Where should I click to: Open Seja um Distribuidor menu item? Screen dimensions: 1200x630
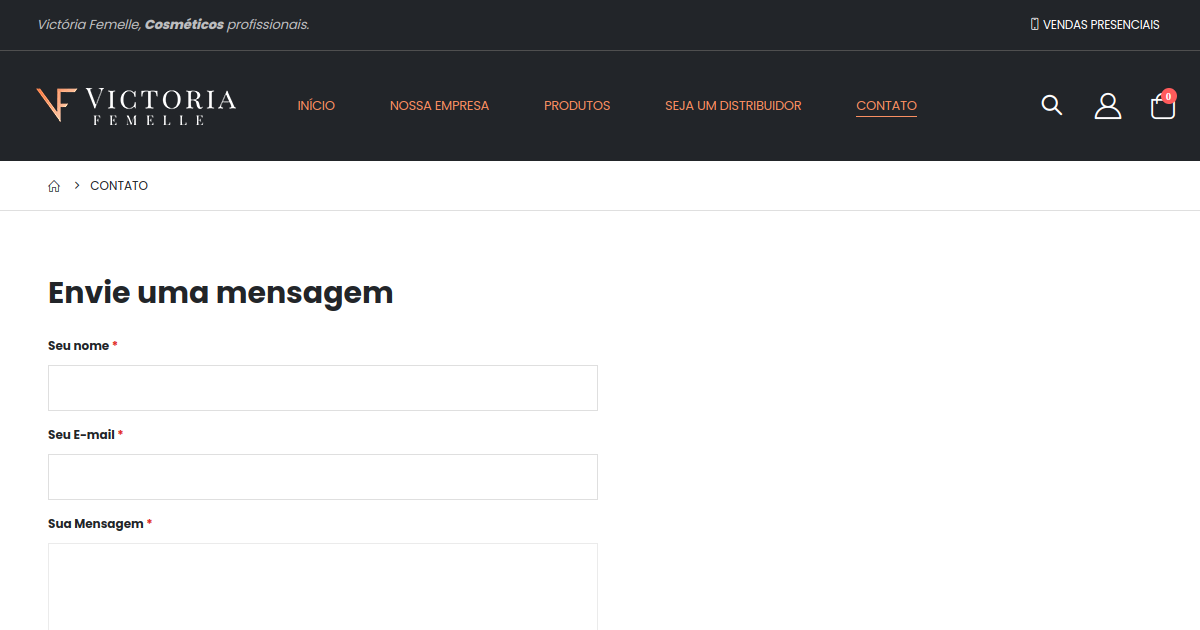[733, 105]
